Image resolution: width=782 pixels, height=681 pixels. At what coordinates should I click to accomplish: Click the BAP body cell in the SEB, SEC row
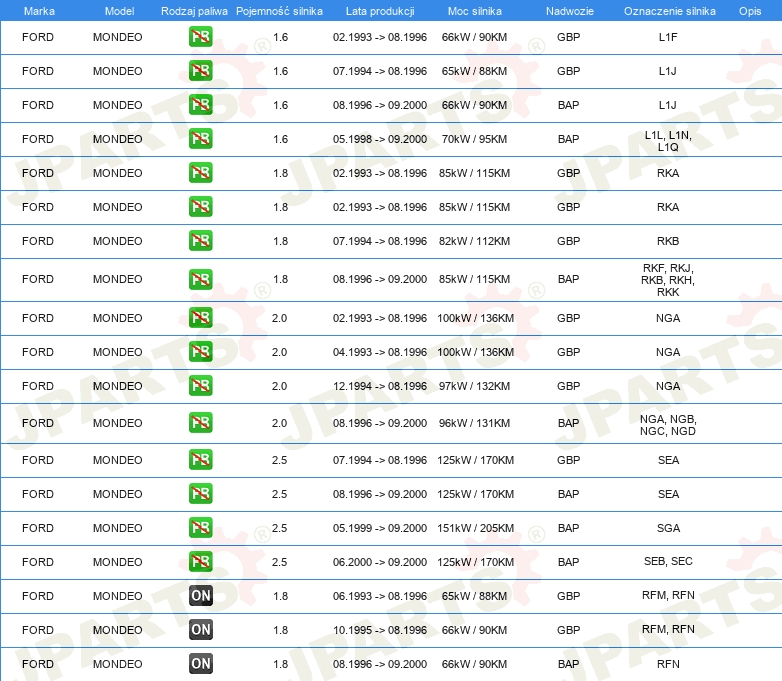pos(568,562)
